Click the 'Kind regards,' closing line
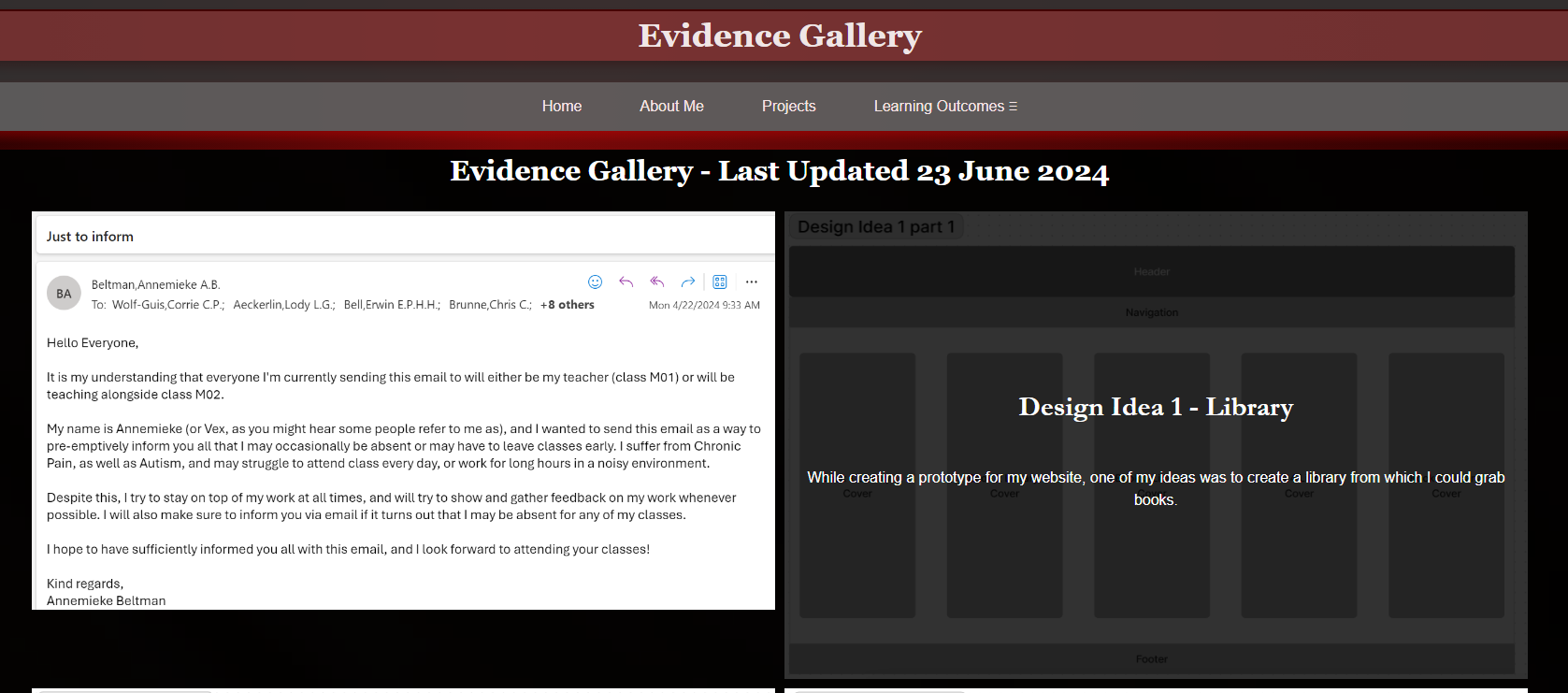This screenshot has width=1568, height=693. click(85, 584)
